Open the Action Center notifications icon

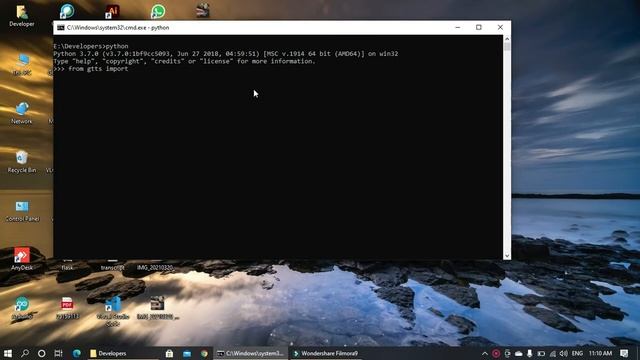click(624, 353)
